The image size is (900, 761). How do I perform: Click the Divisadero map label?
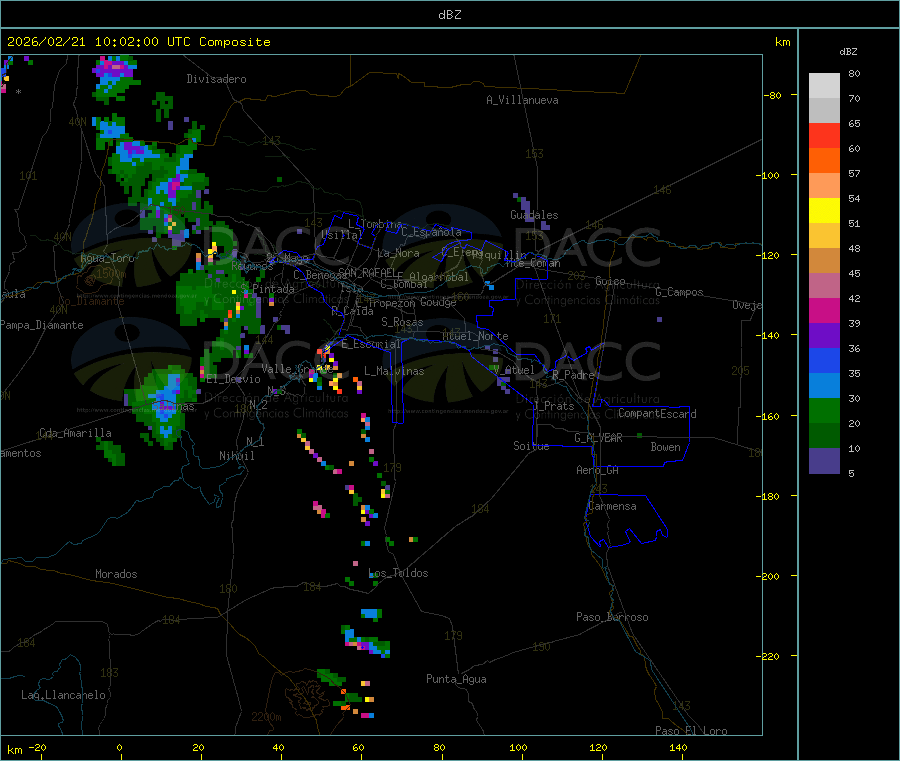(x=216, y=79)
